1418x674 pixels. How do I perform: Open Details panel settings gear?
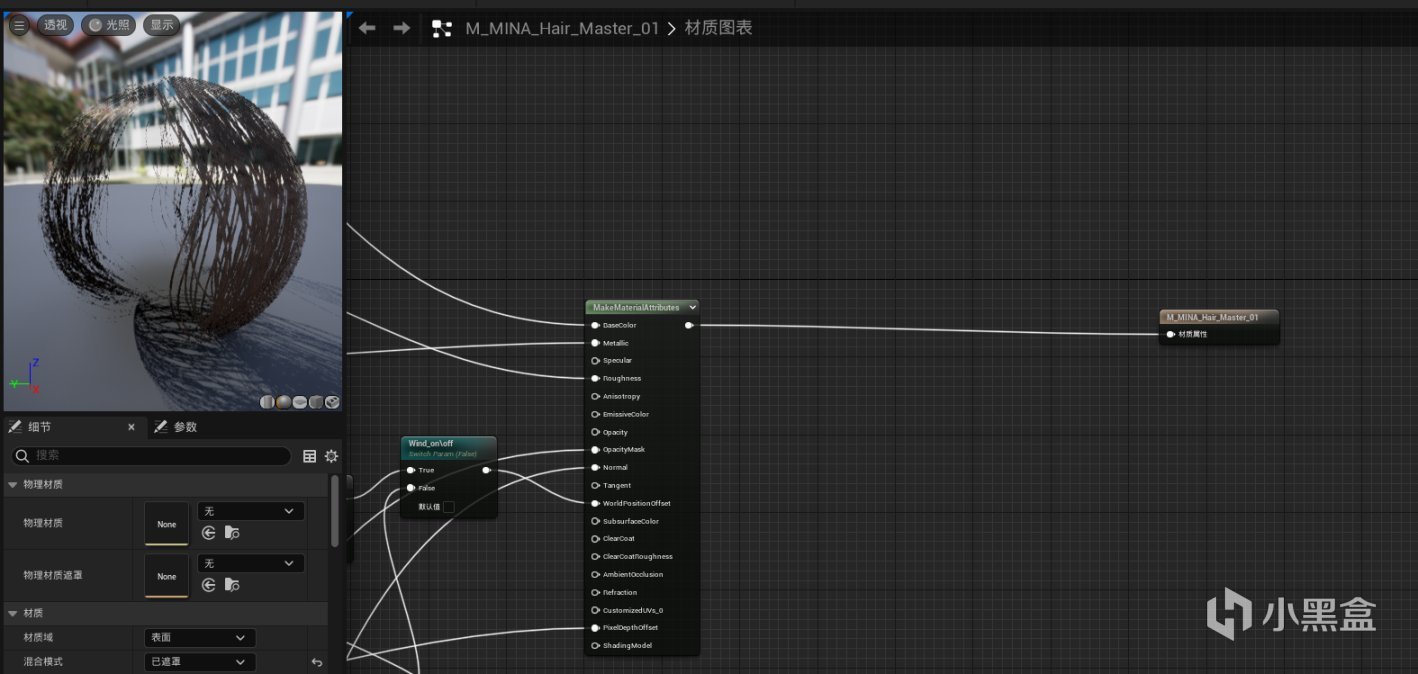click(331, 456)
